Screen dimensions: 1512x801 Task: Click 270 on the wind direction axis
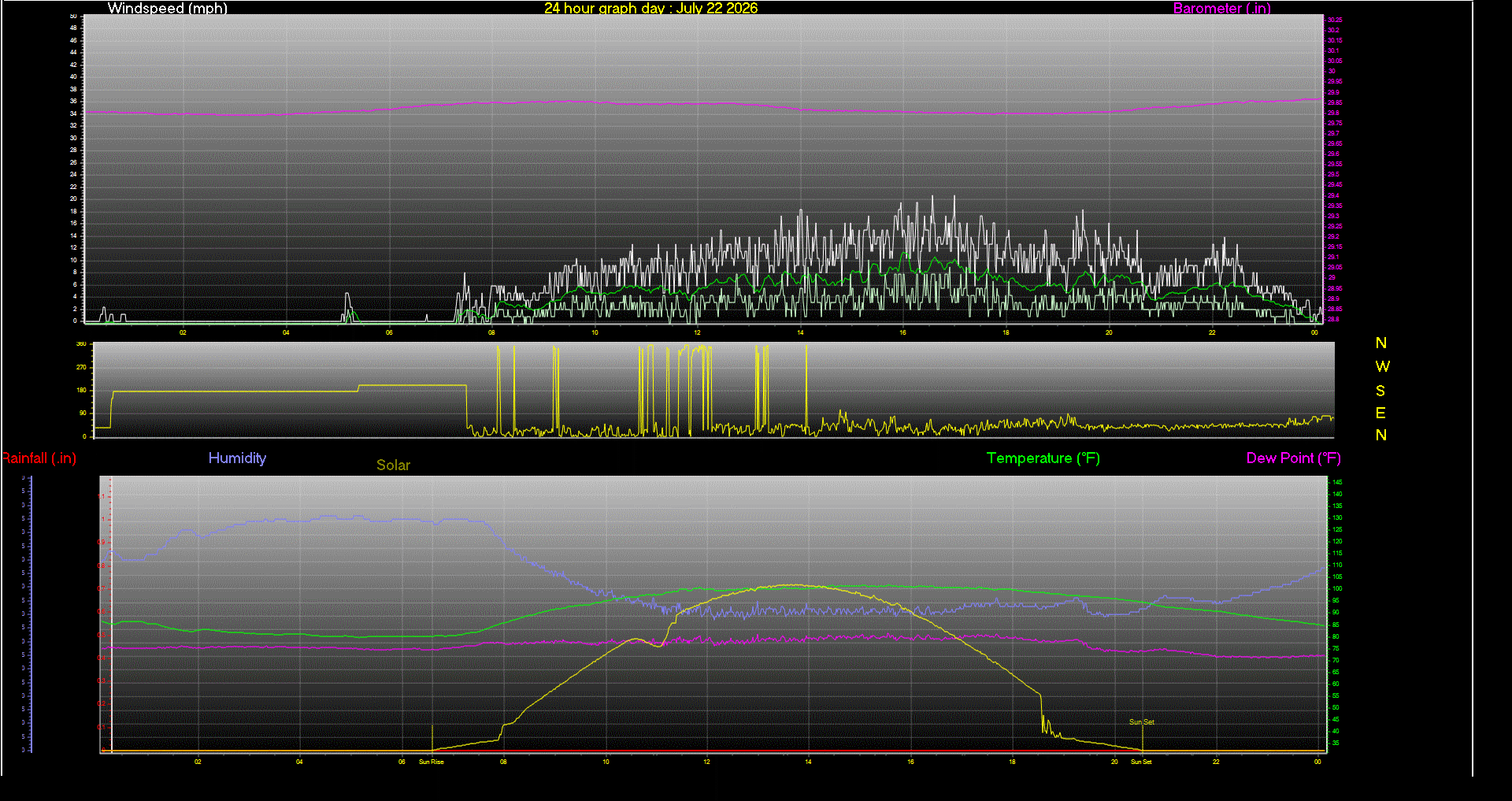pos(81,367)
